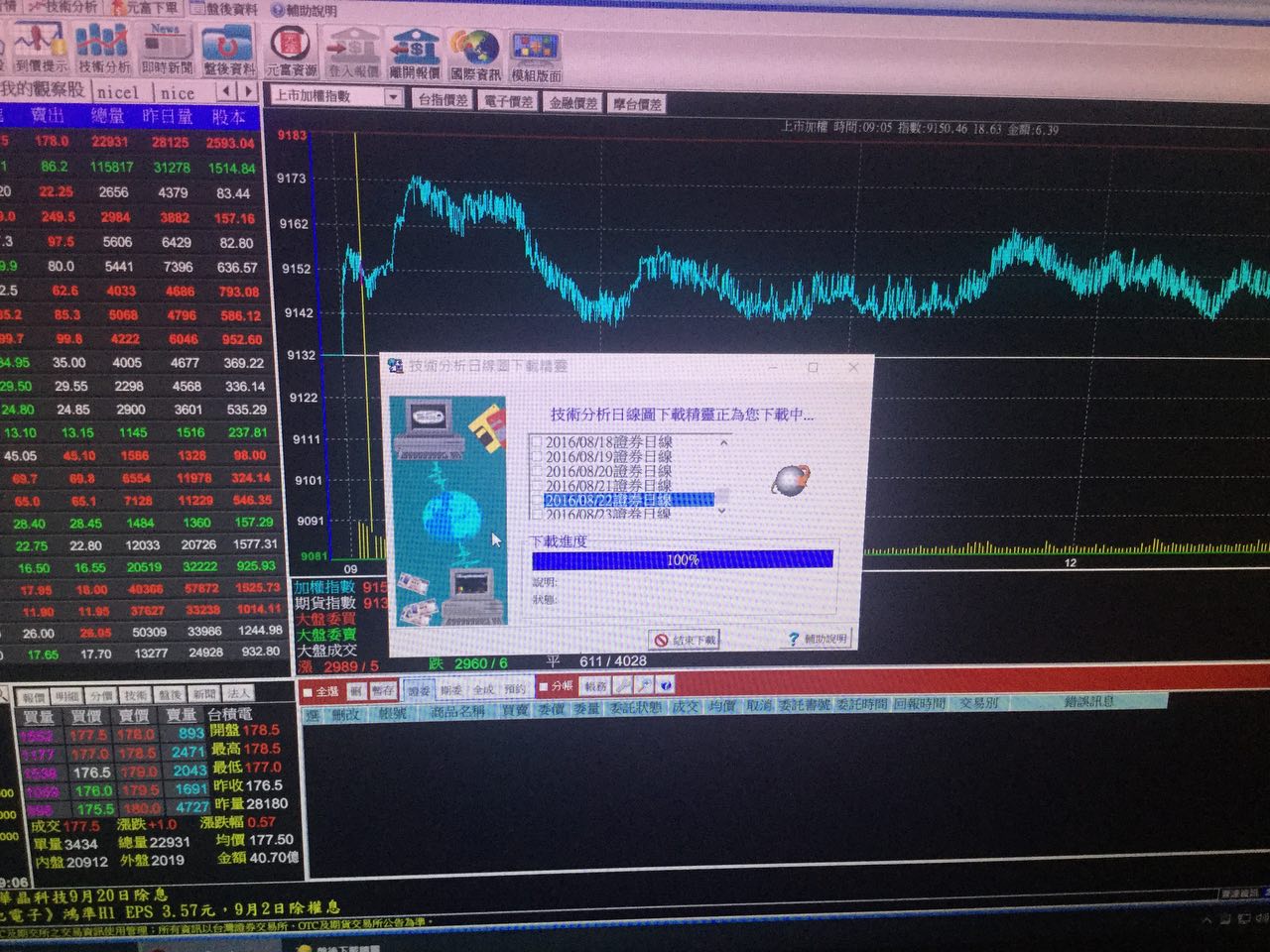
Task: Click the 電子價差 button
Action: 508,101
